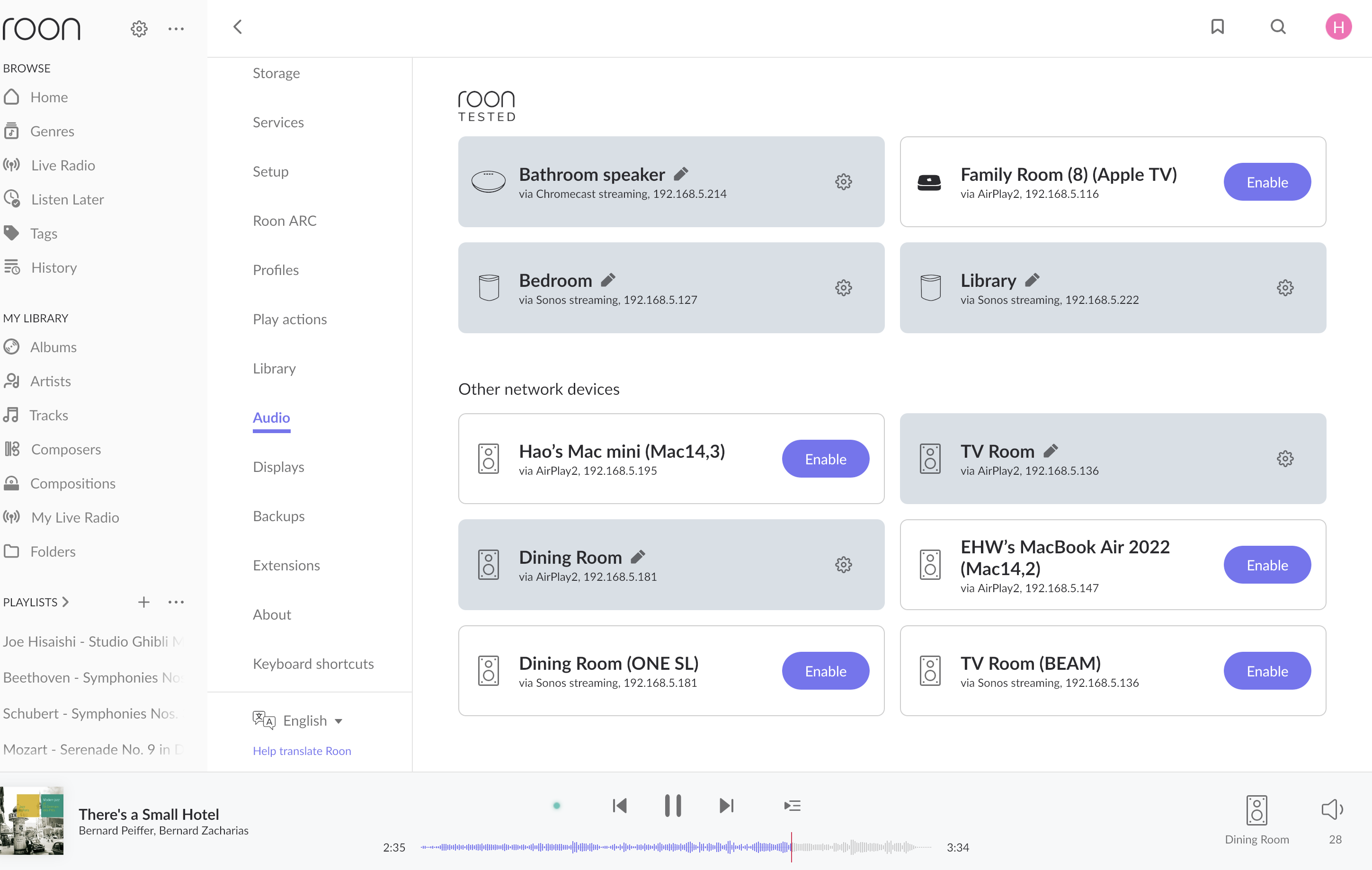Rename TV Room using pencil icon
The image size is (1372, 870).
(1051, 451)
